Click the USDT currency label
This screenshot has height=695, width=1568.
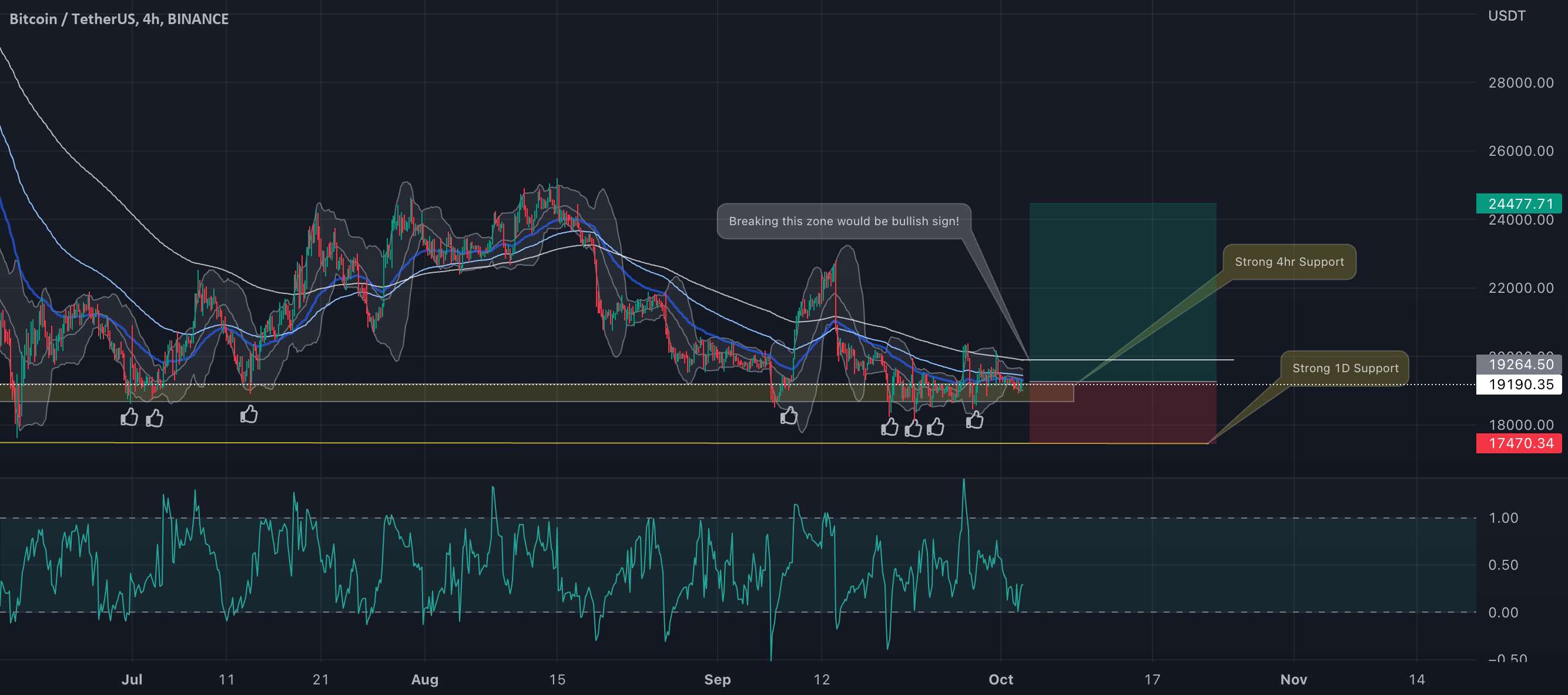pyautogui.click(x=1506, y=16)
